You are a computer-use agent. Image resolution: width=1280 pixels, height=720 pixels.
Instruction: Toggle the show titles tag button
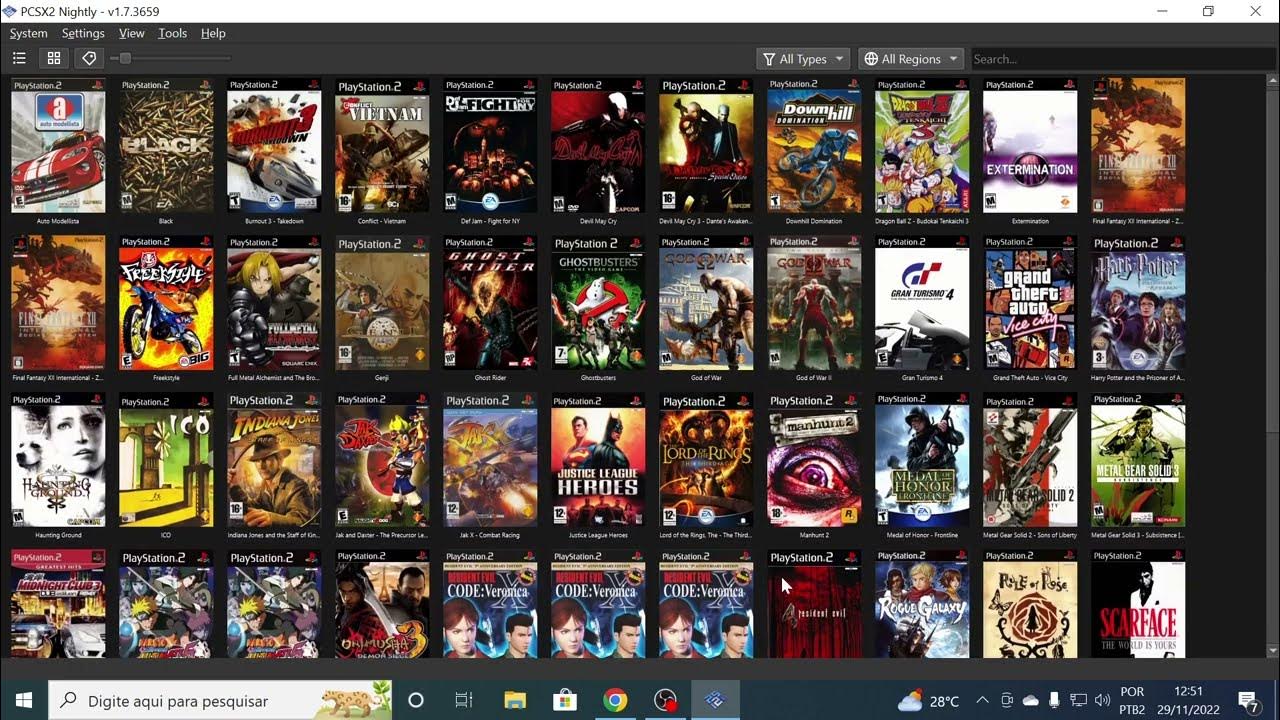tap(89, 59)
